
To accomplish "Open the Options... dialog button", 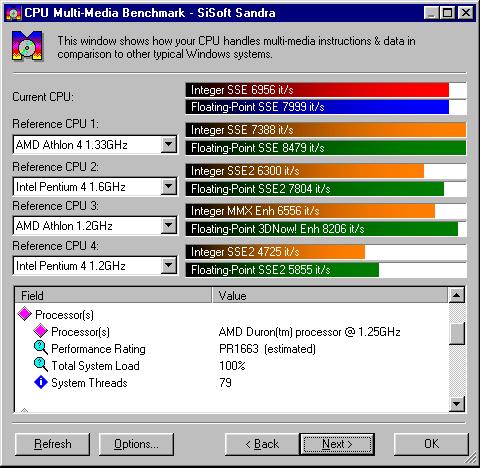I will click(136, 444).
